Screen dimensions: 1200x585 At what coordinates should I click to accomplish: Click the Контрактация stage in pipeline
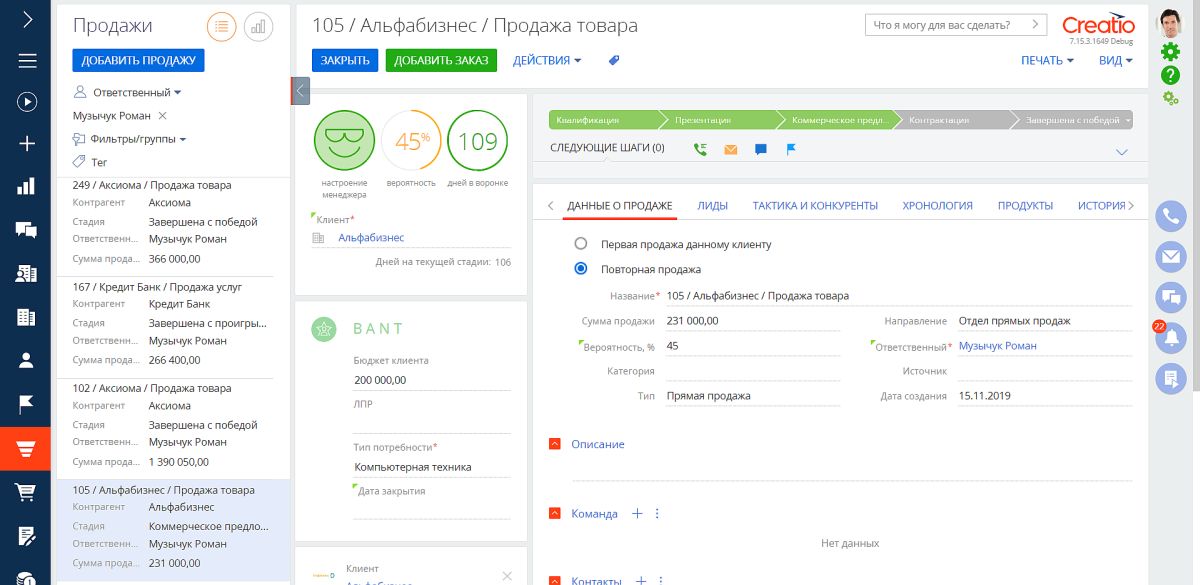coord(956,120)
